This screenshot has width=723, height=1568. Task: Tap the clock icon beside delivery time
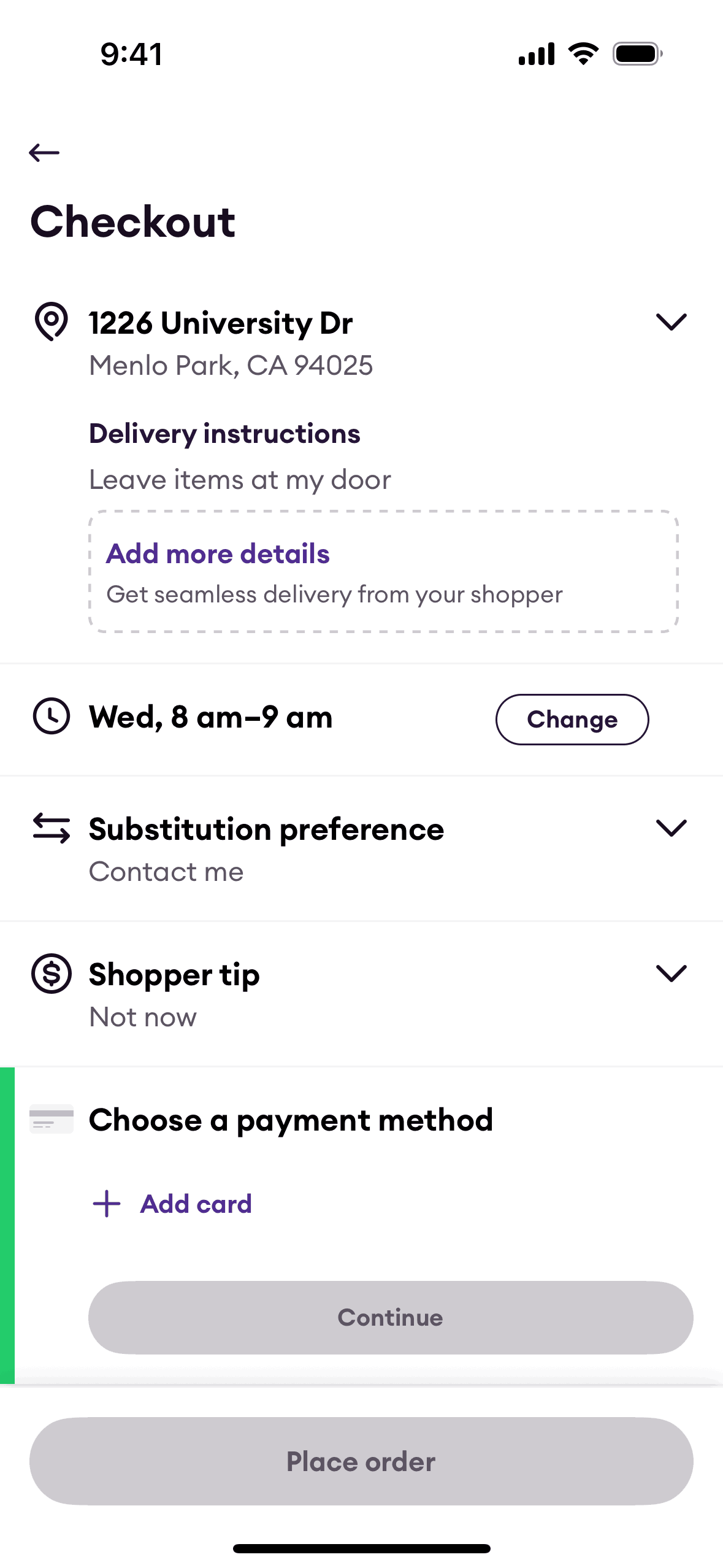[x=52, y=716]
